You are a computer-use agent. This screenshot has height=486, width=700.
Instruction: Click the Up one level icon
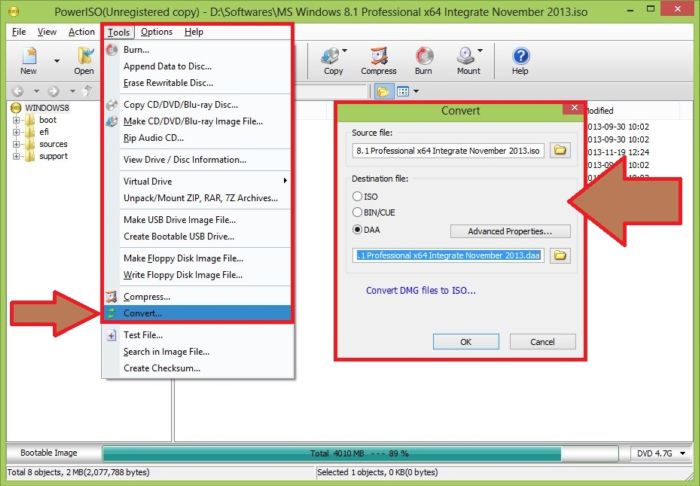(x=88, y=91)
